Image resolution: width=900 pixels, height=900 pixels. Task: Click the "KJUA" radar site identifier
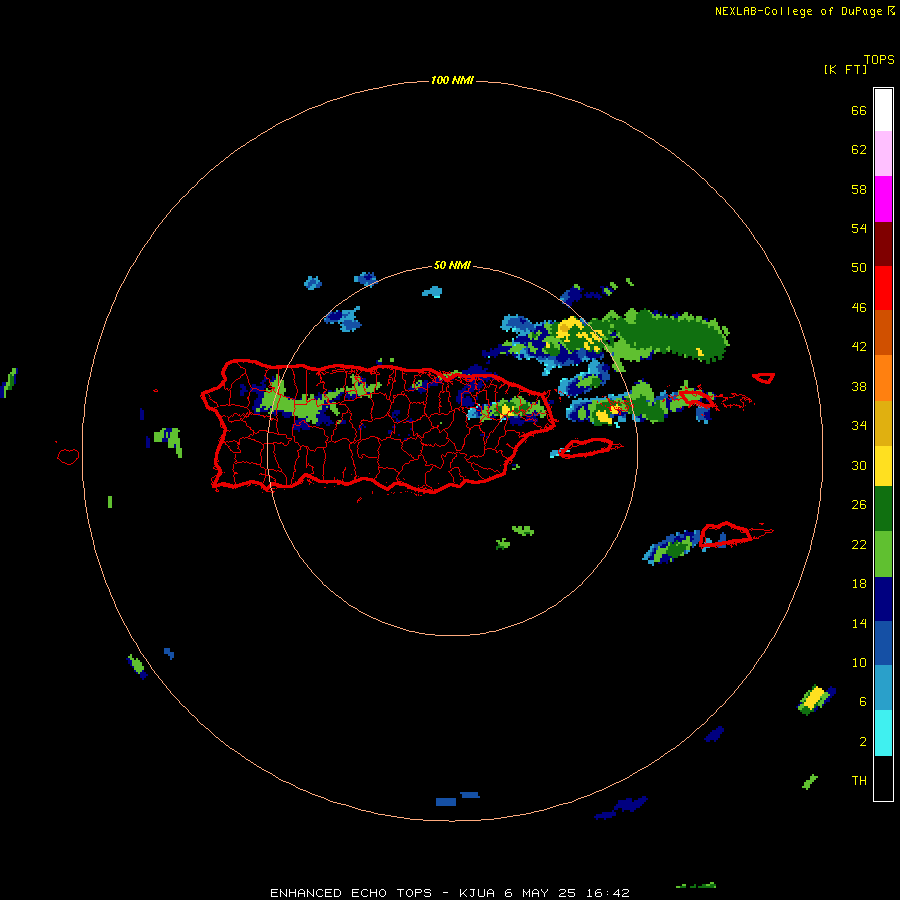[x=476, y=893]
